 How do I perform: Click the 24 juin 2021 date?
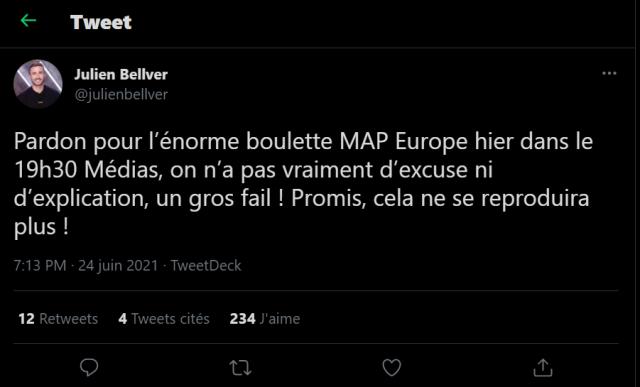pyautogui.click(x=118, y=266)
